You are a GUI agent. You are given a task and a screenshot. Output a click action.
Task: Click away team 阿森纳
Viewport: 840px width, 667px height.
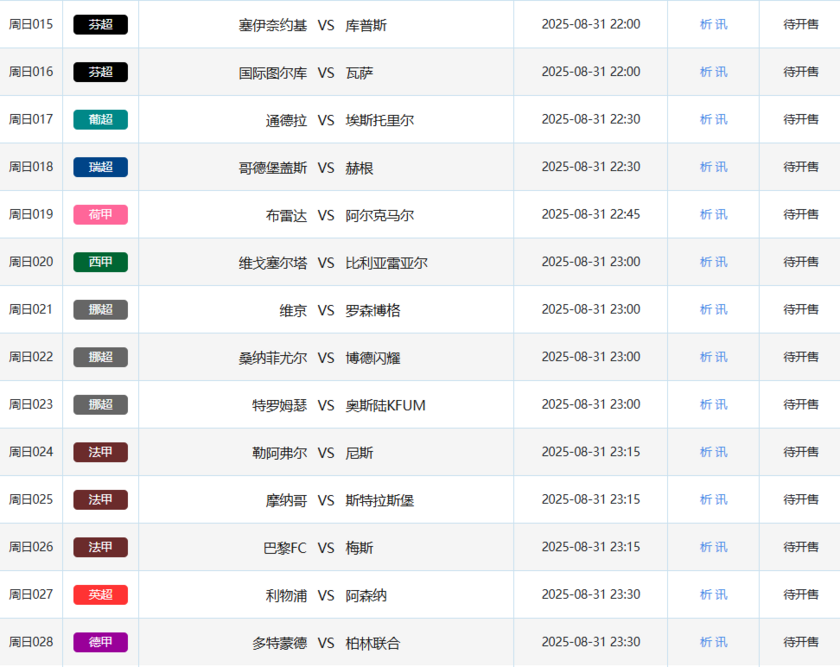click(x=366, y=596)
